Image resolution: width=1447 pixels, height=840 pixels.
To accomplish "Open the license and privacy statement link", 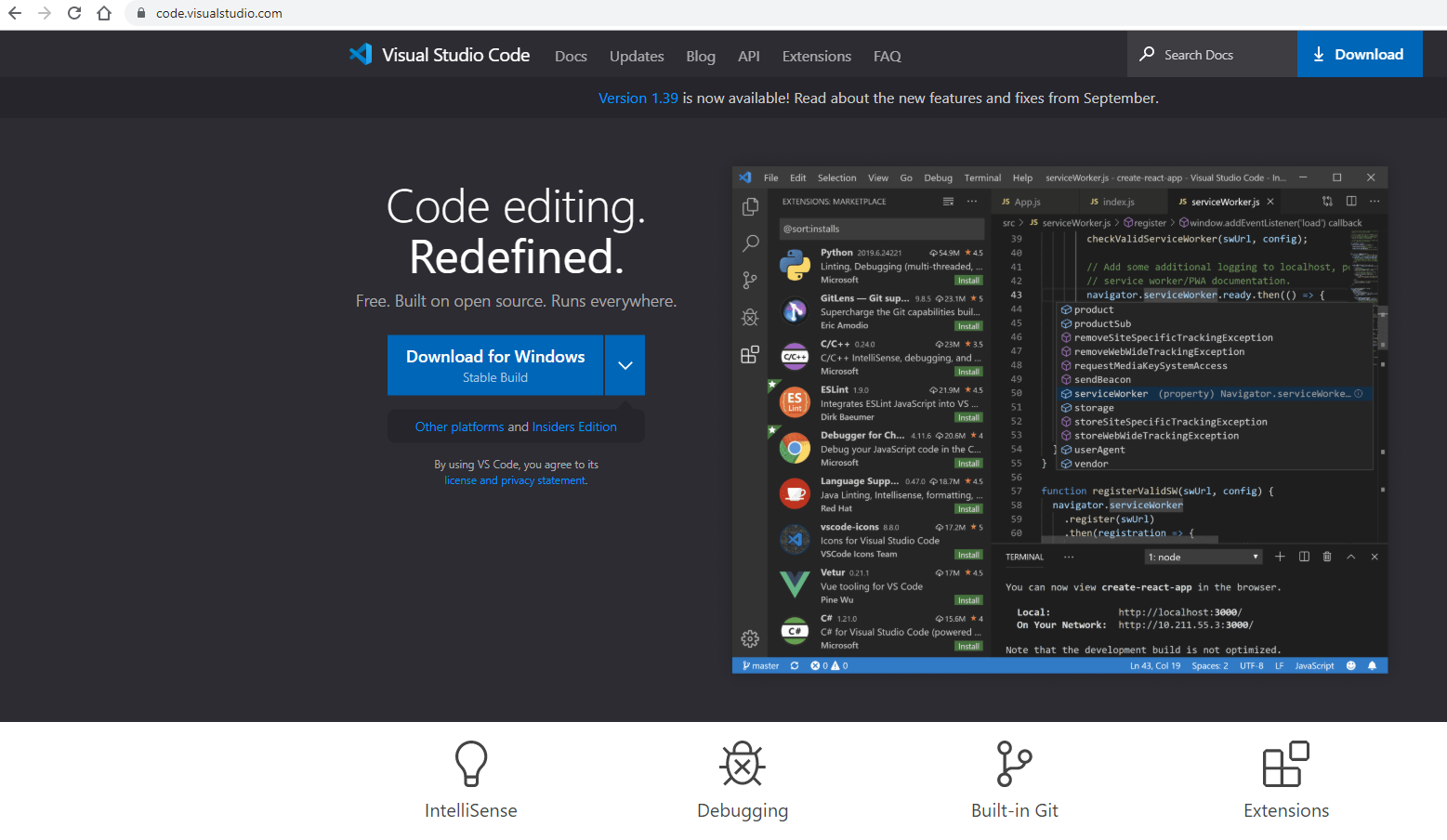I will point(516,480).
